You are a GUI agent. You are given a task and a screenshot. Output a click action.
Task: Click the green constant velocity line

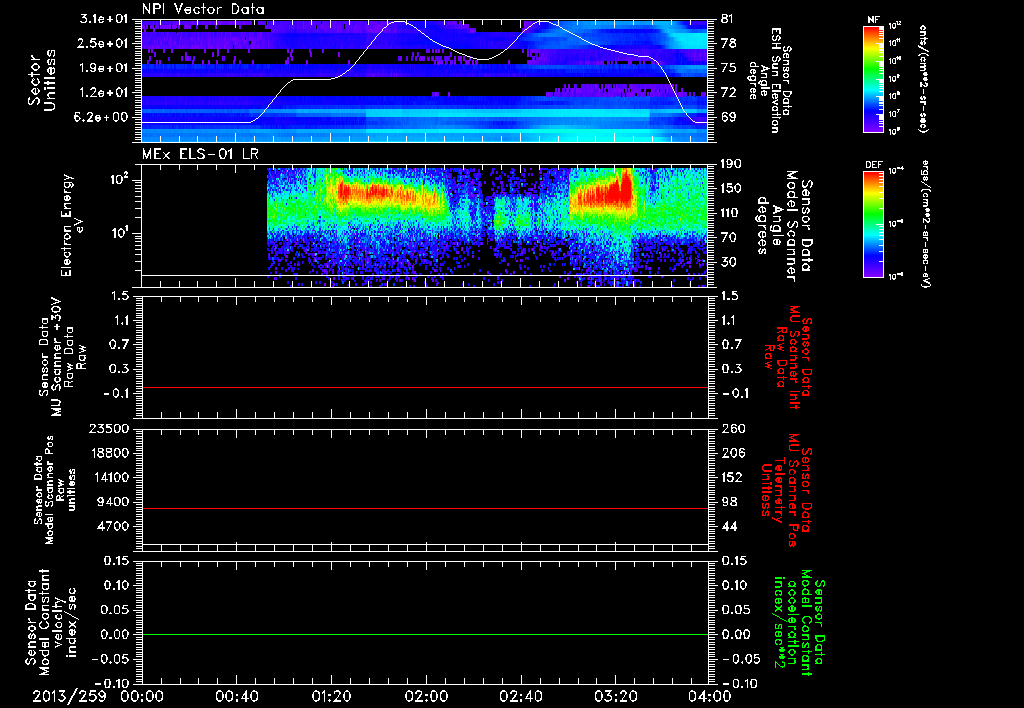[x=424, y=634]
